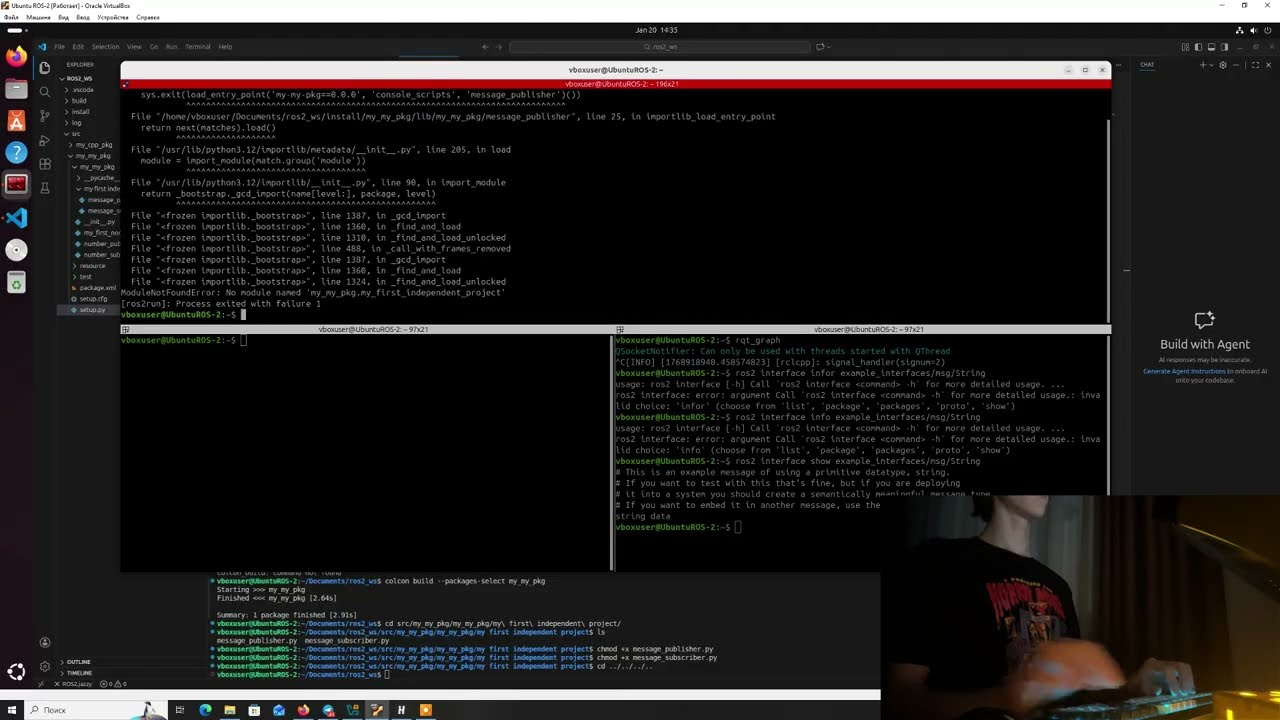Open chat settings gear in the Chat panel
The image size is (1280, 720).
click(1223, 65)
